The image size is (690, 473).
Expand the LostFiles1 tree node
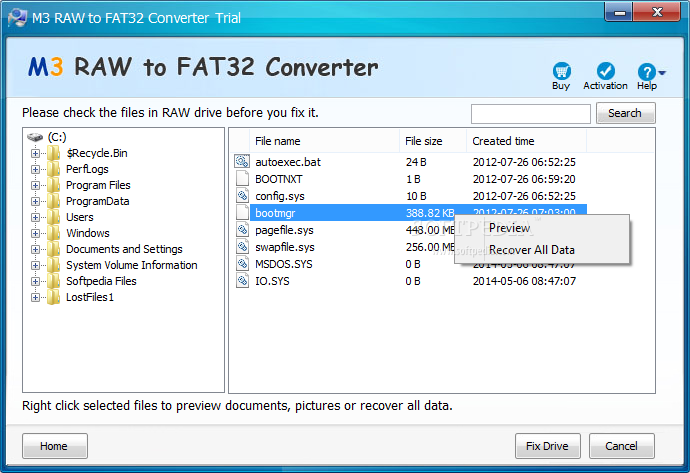click(x=35, y=297)
